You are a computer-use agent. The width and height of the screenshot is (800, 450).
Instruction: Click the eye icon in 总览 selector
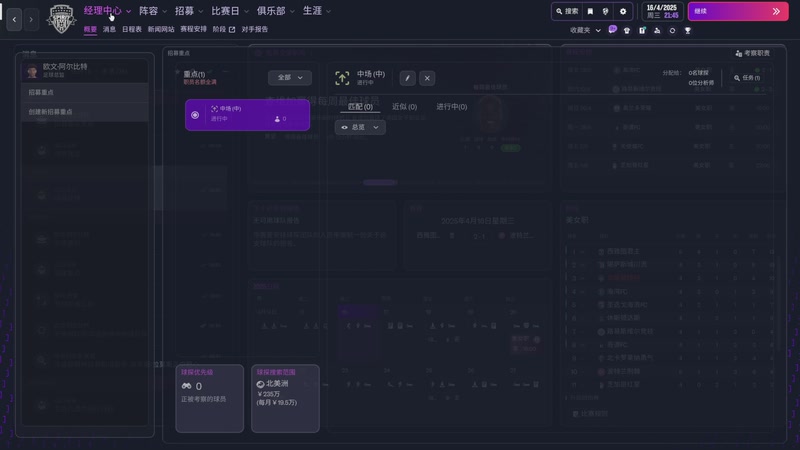[344, 128]
